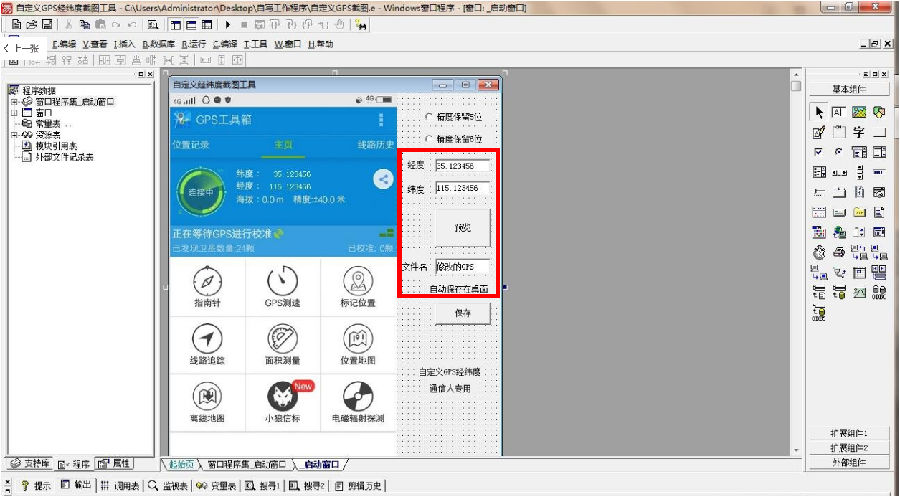Click the 保存 button on the form
This screenshot has height=496, width=900.
tap(463, 313)
